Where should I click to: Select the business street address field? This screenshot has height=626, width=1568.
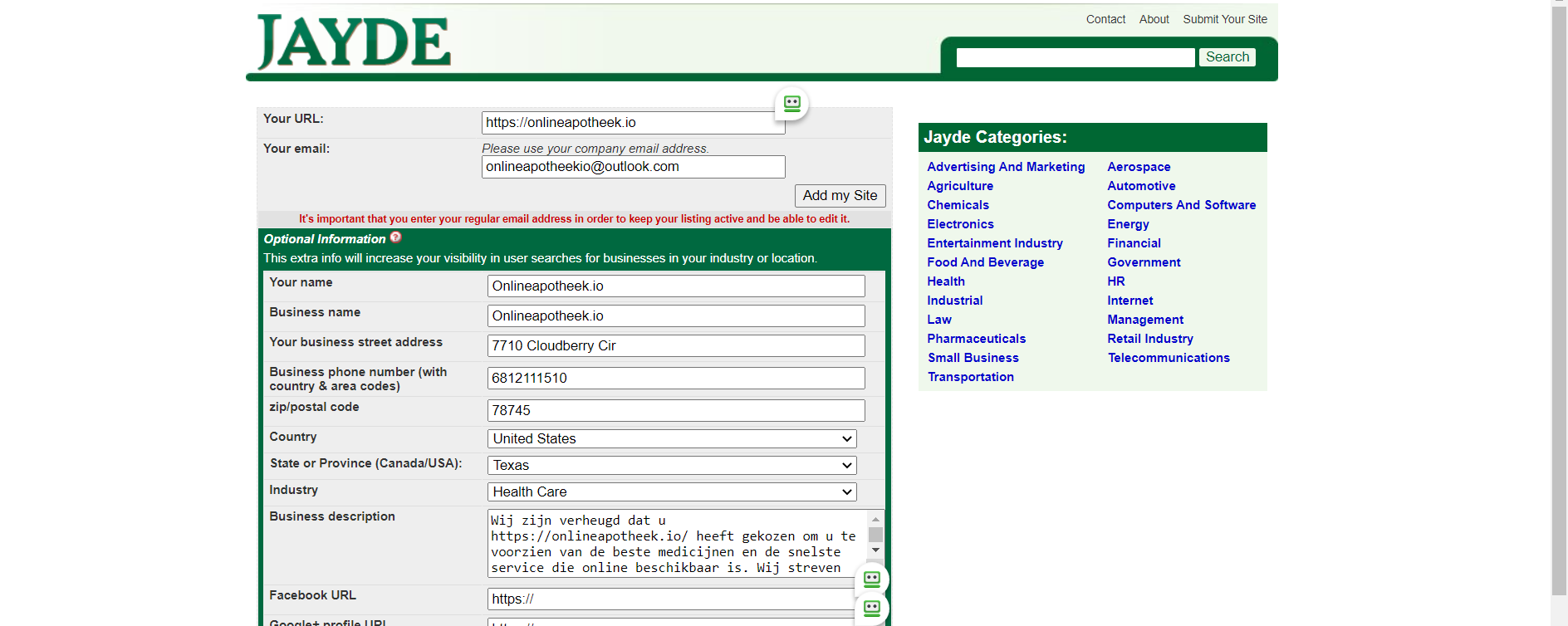[x=676, y=346]
